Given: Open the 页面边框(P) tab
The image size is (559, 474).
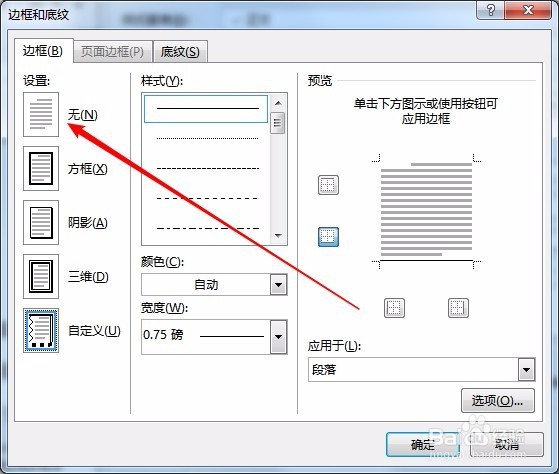Looking at the screenshot, I should [112, 52].
